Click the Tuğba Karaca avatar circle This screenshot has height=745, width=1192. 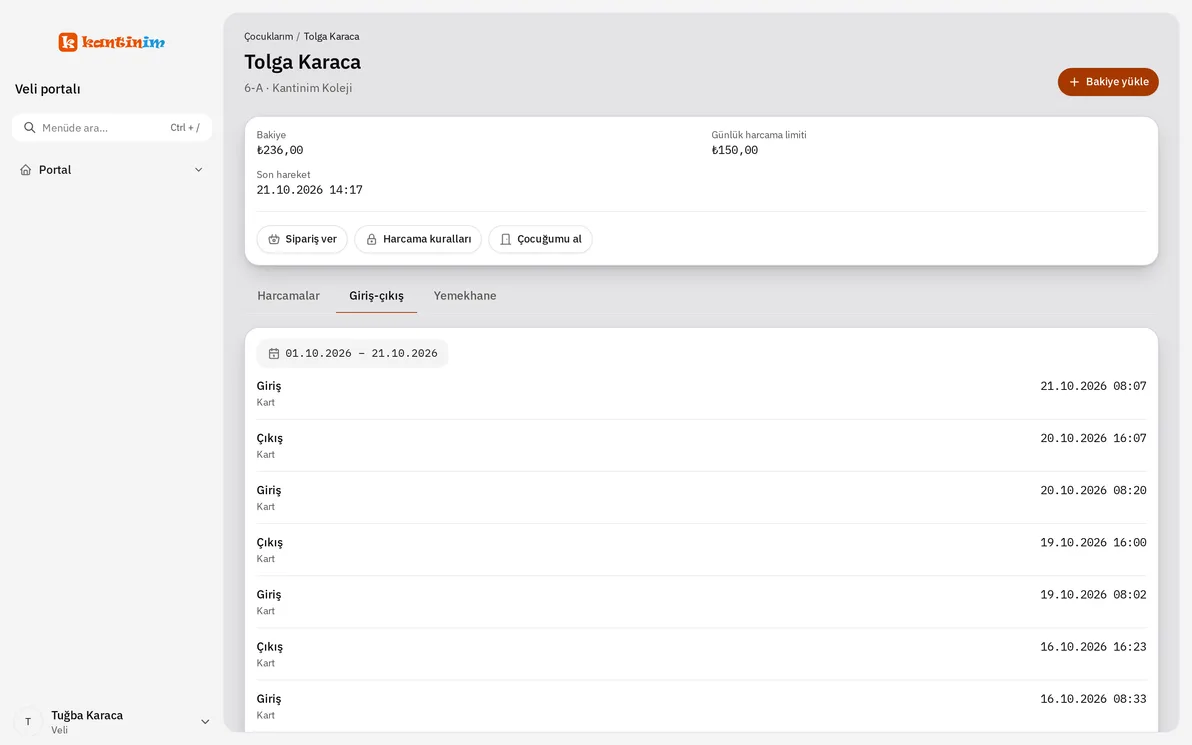tap(28, 722)
